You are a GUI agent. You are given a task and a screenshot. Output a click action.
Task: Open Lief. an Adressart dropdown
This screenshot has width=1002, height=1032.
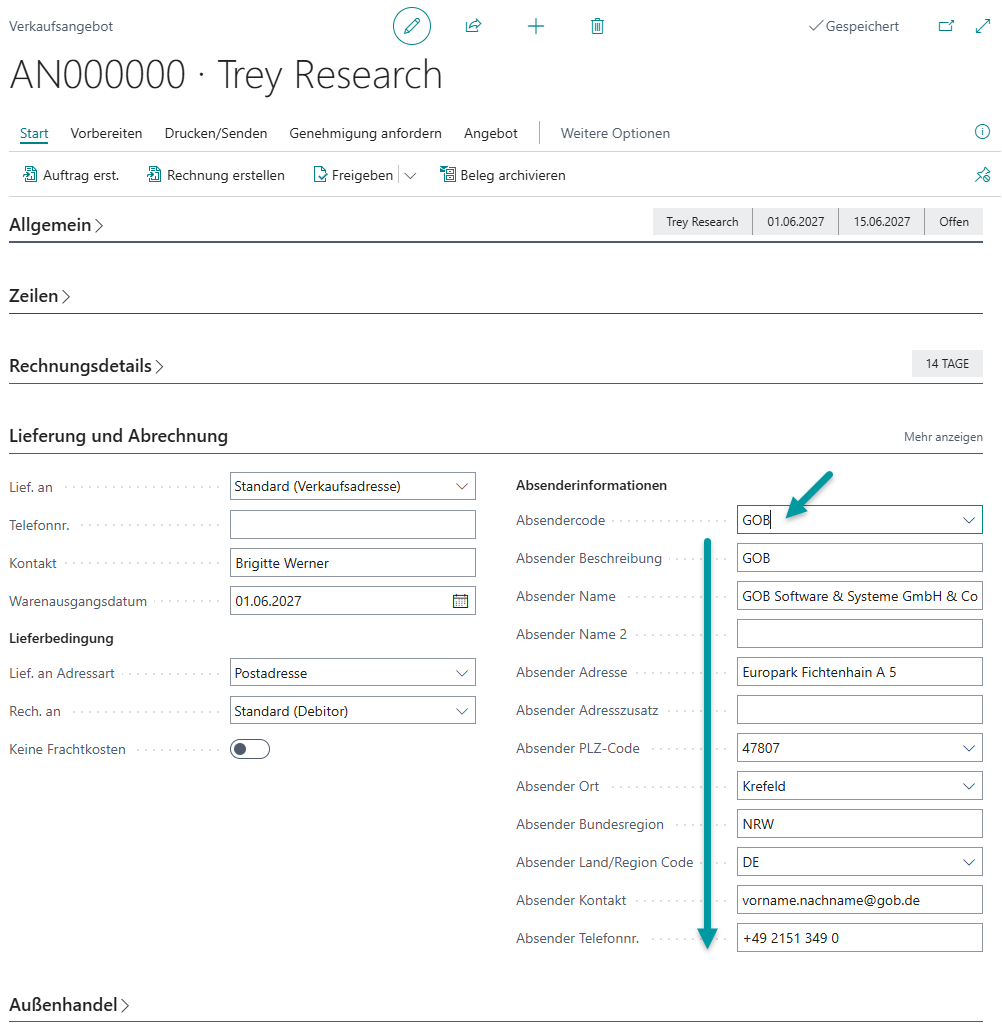461,673
